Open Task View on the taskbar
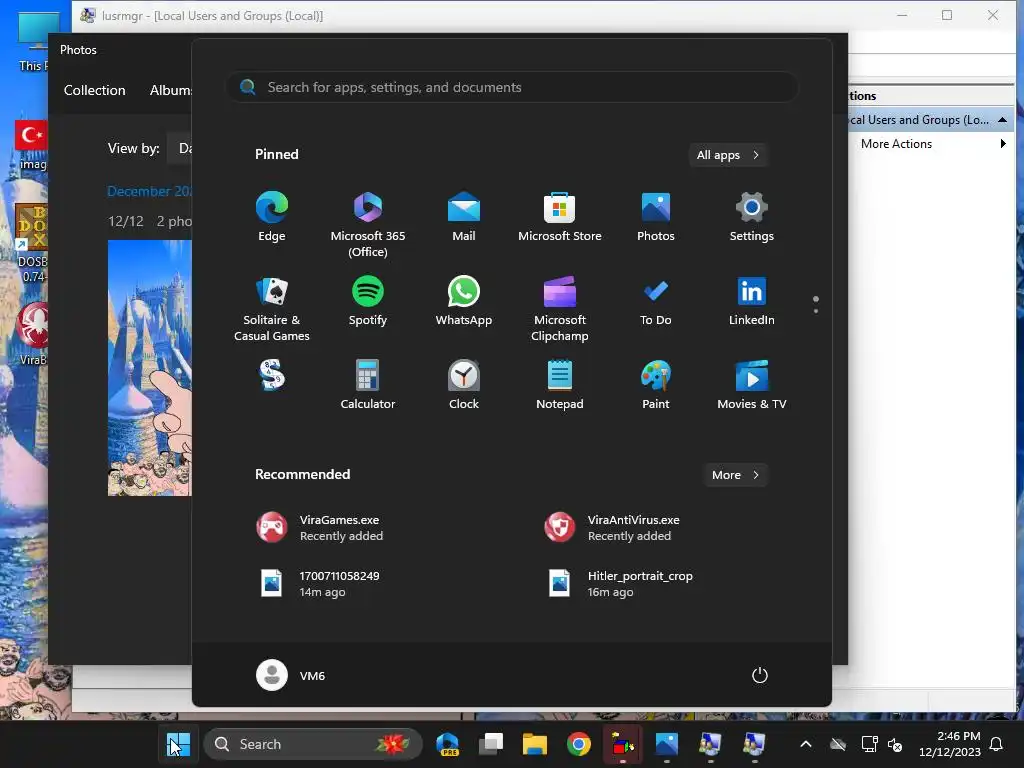This screenshot has height=768, width=1024. (491, 744)
